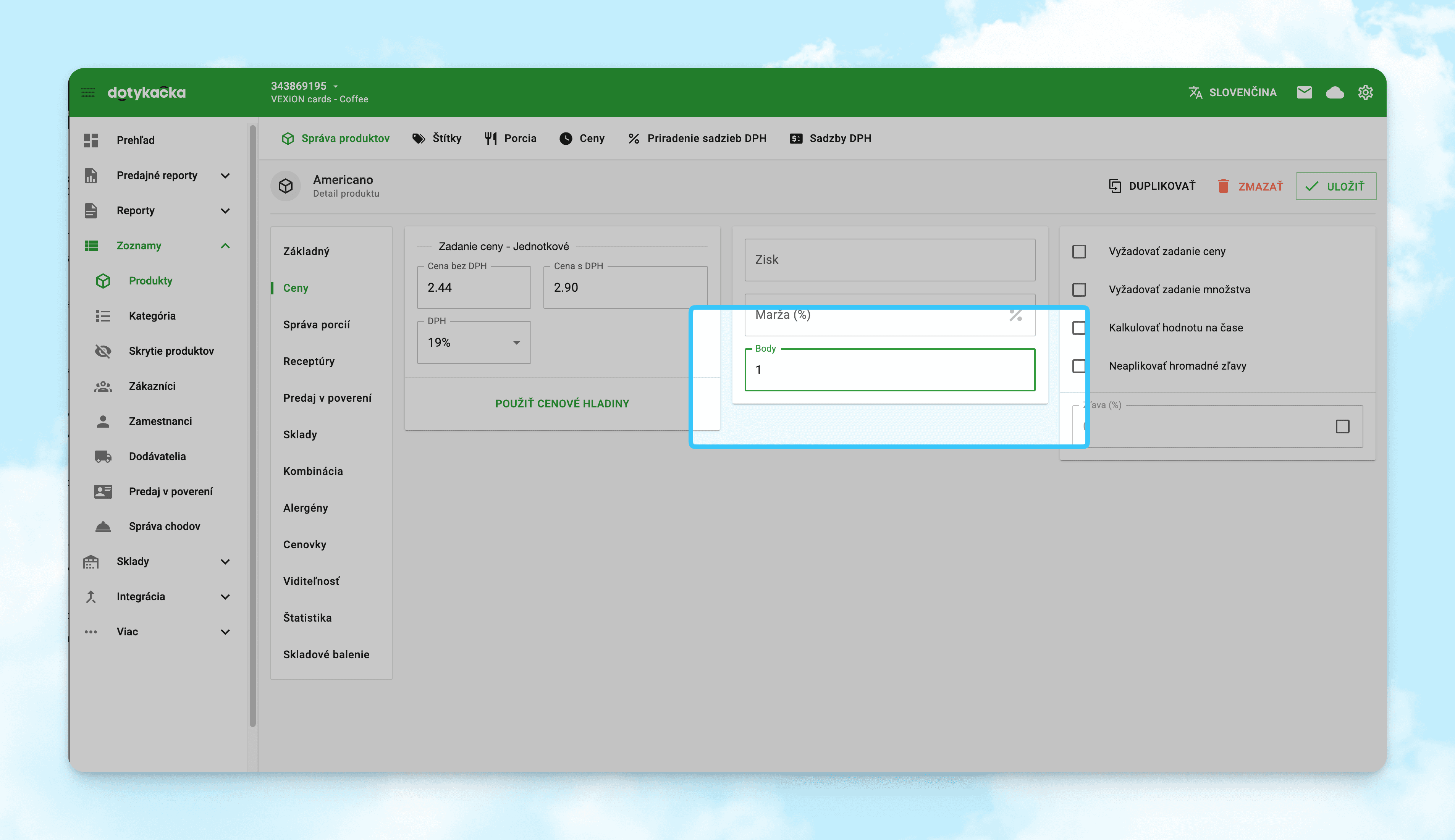The image size is (1455, 840).
Task: Toggle Neaplikovať hromadné zľavy checkbox
Action: tap(1079, 366)
